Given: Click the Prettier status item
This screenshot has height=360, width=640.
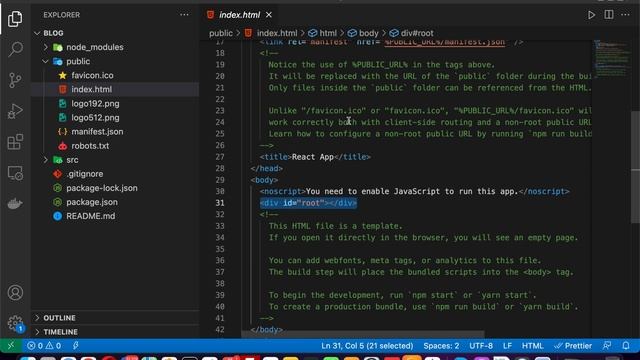Looking at the screenshot, I should (x=573, y=346).
